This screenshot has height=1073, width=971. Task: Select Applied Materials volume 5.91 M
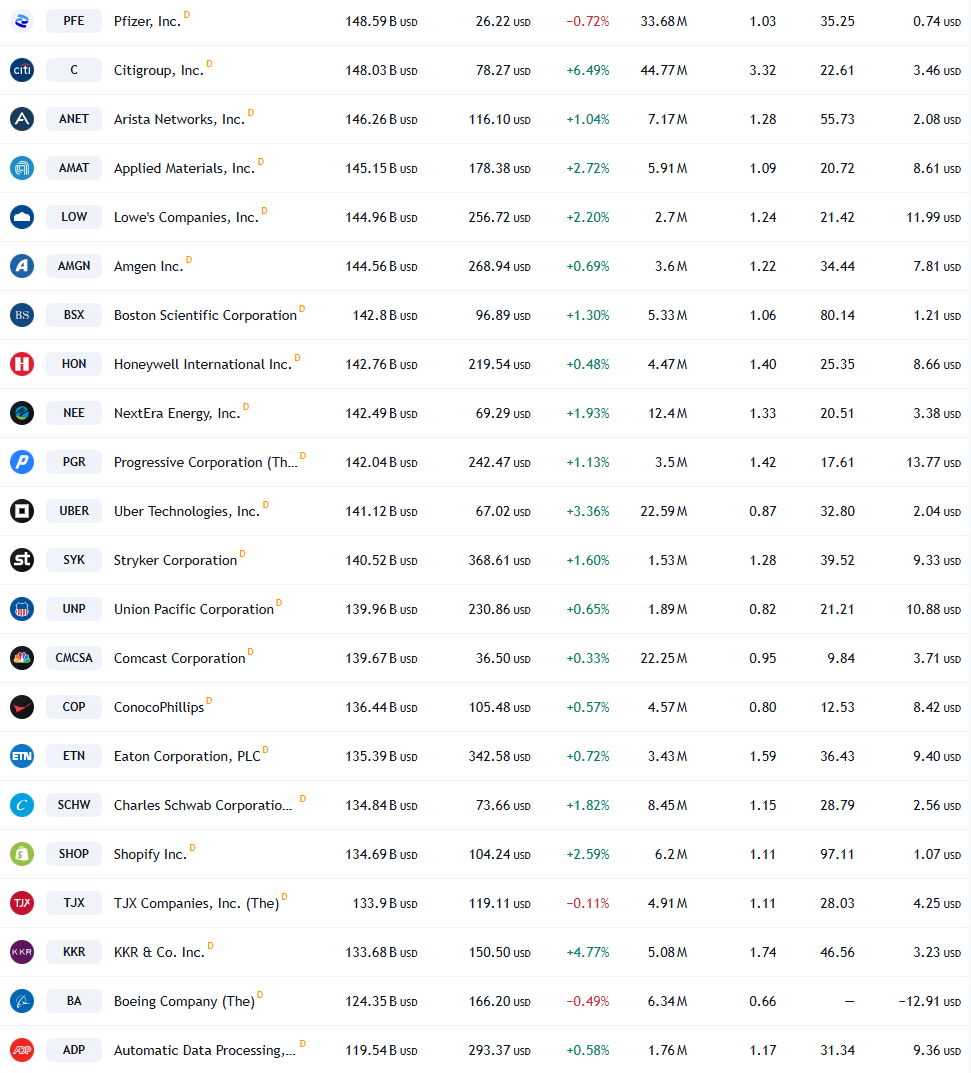point(668,168)
